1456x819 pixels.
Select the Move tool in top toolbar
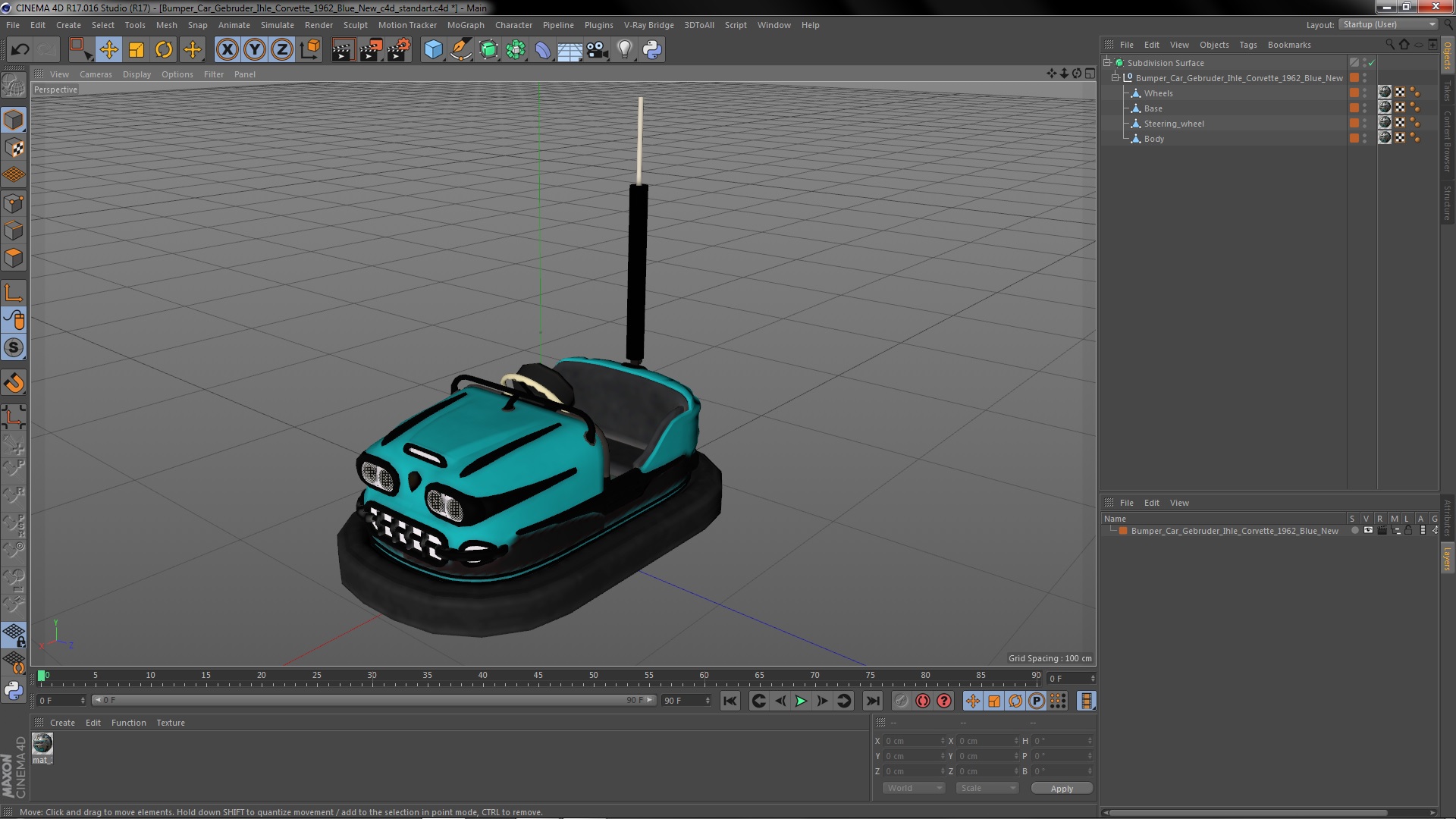108,50
